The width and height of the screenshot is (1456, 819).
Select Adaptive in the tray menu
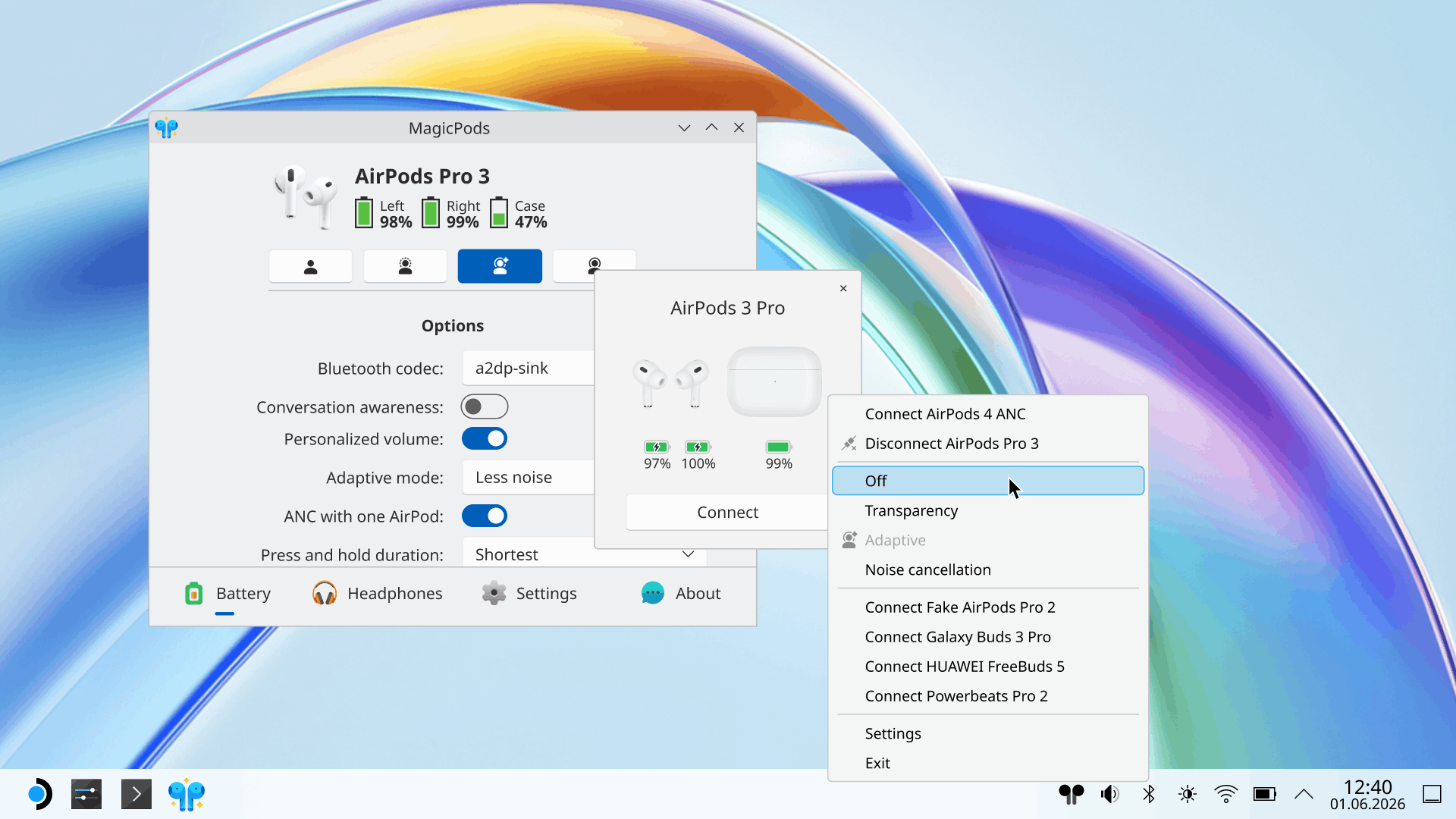988,540
